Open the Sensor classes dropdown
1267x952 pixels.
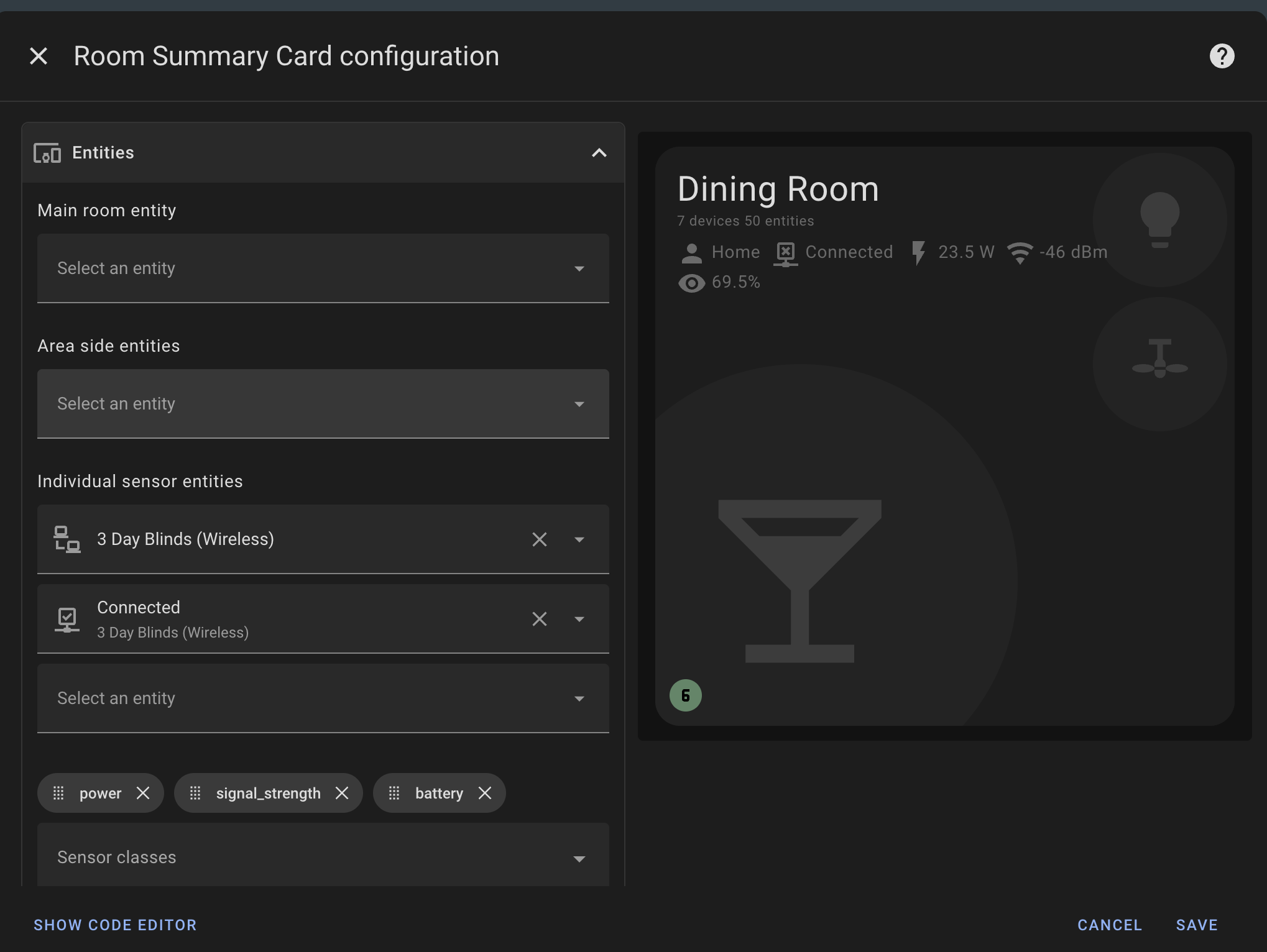[579, 858]
